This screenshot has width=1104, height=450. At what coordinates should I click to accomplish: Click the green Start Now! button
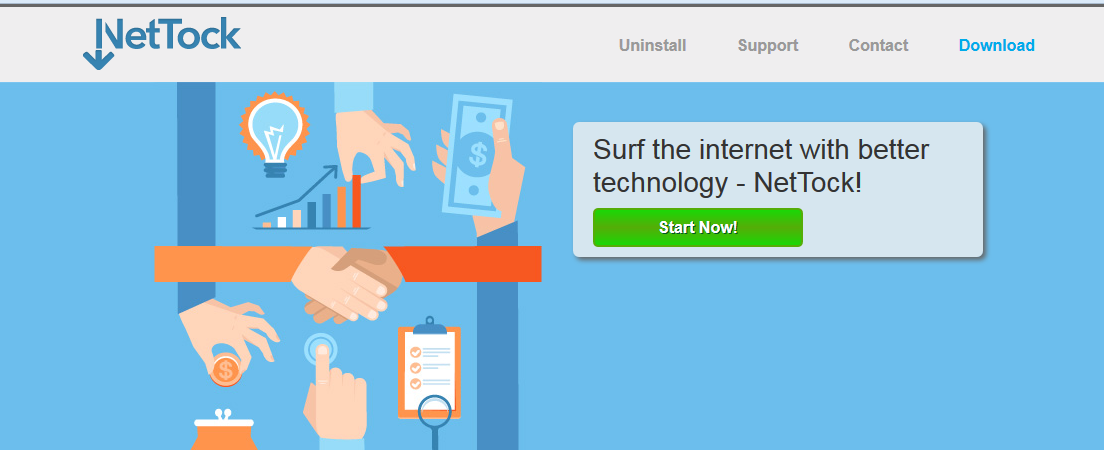pos(697,227)
